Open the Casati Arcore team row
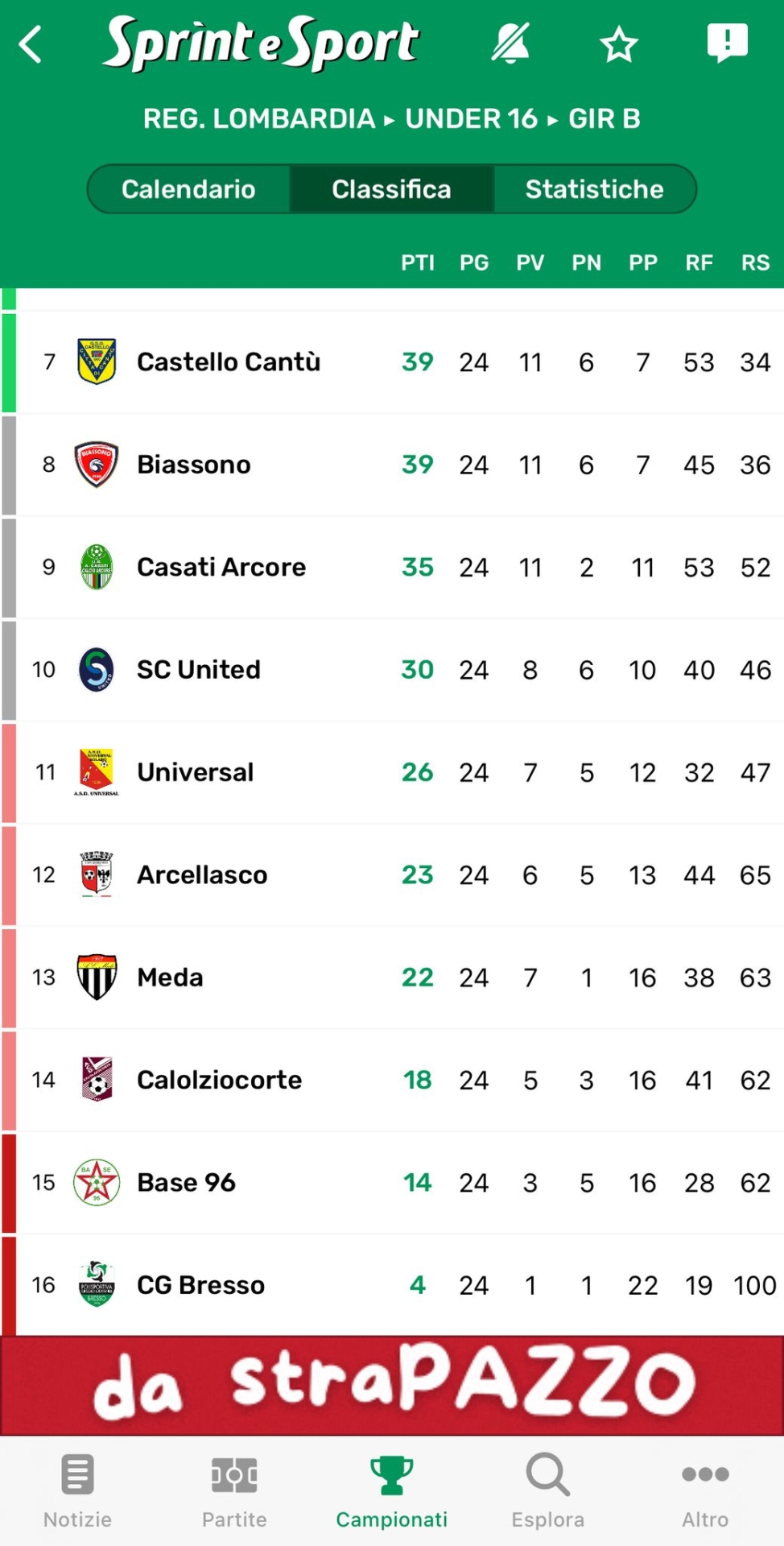 pos(221,567)
